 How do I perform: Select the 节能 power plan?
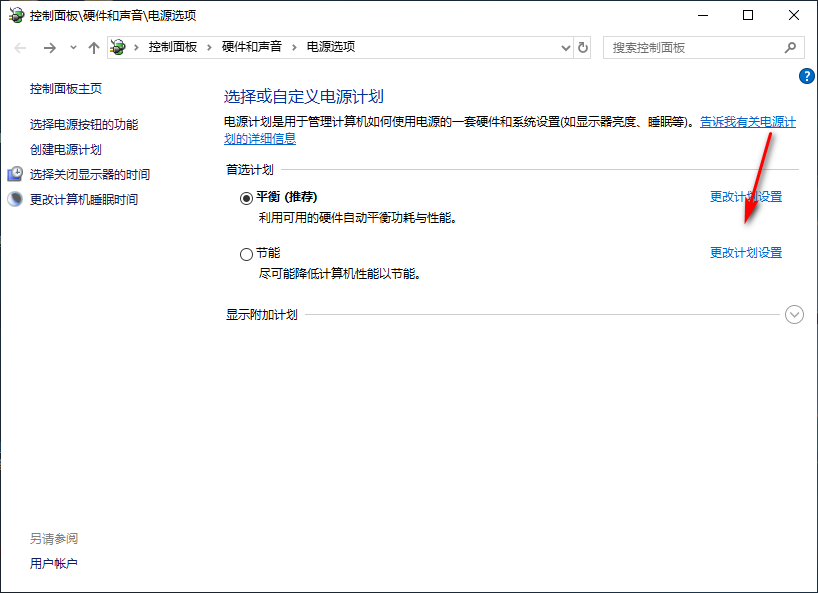coord(246,254)
